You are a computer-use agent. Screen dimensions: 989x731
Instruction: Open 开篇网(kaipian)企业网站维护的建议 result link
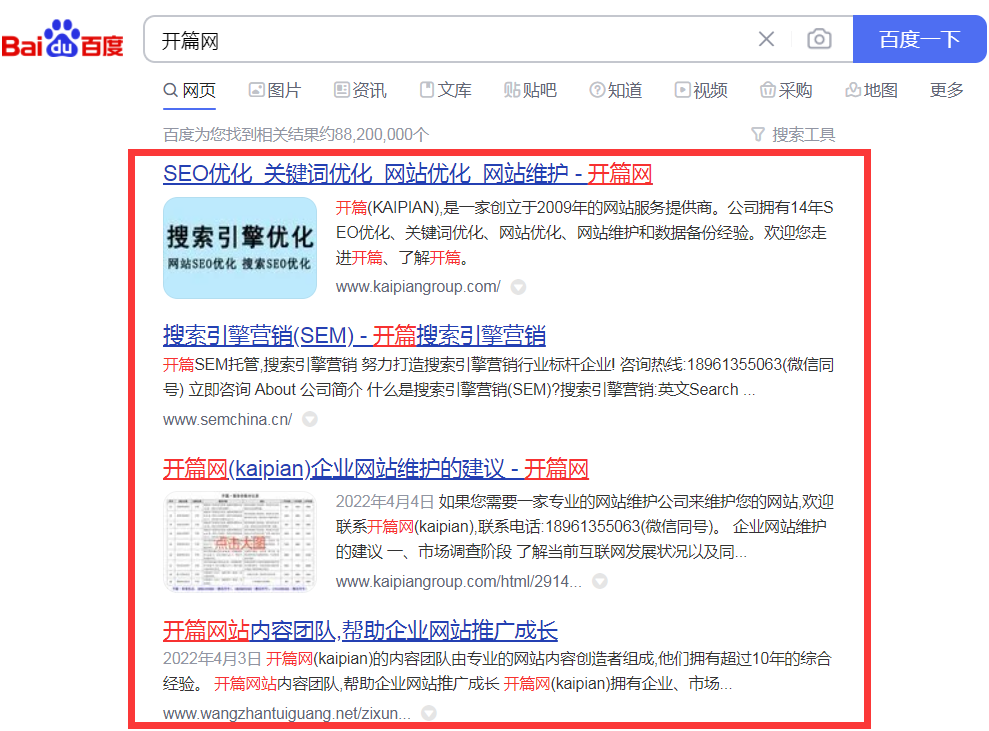375,469
